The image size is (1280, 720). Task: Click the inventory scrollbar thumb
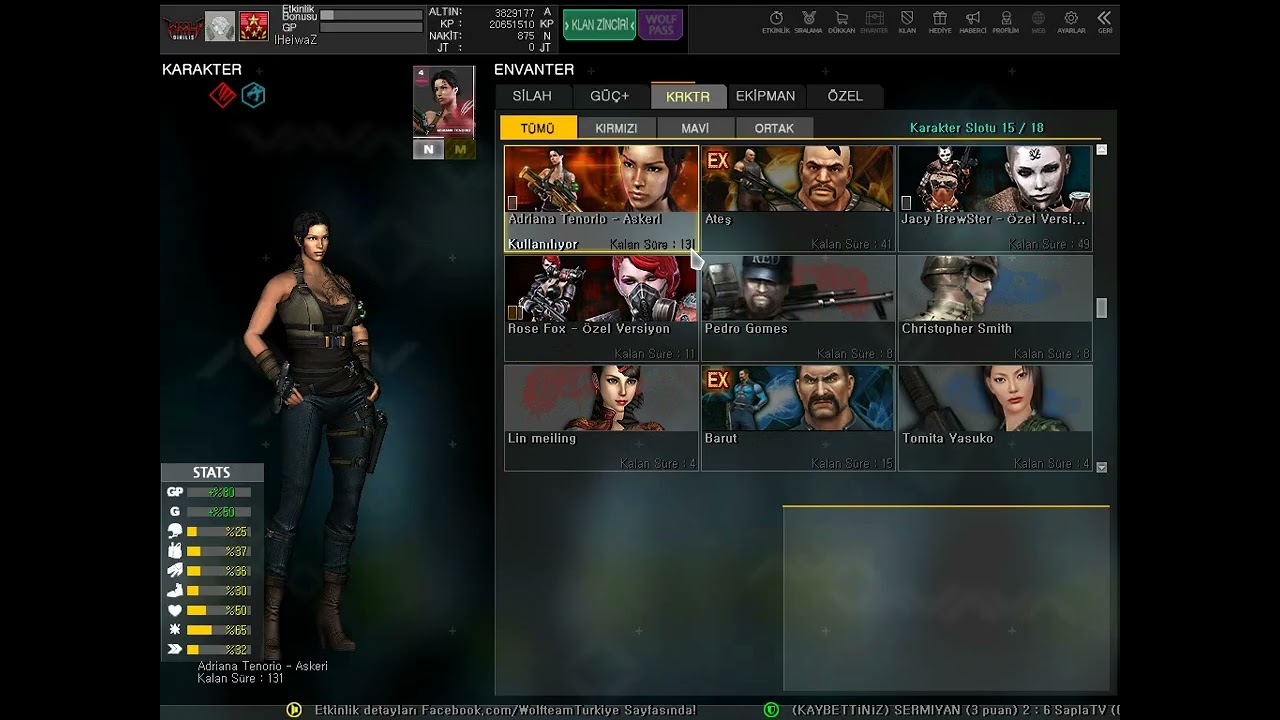[x=1102, y=308]
